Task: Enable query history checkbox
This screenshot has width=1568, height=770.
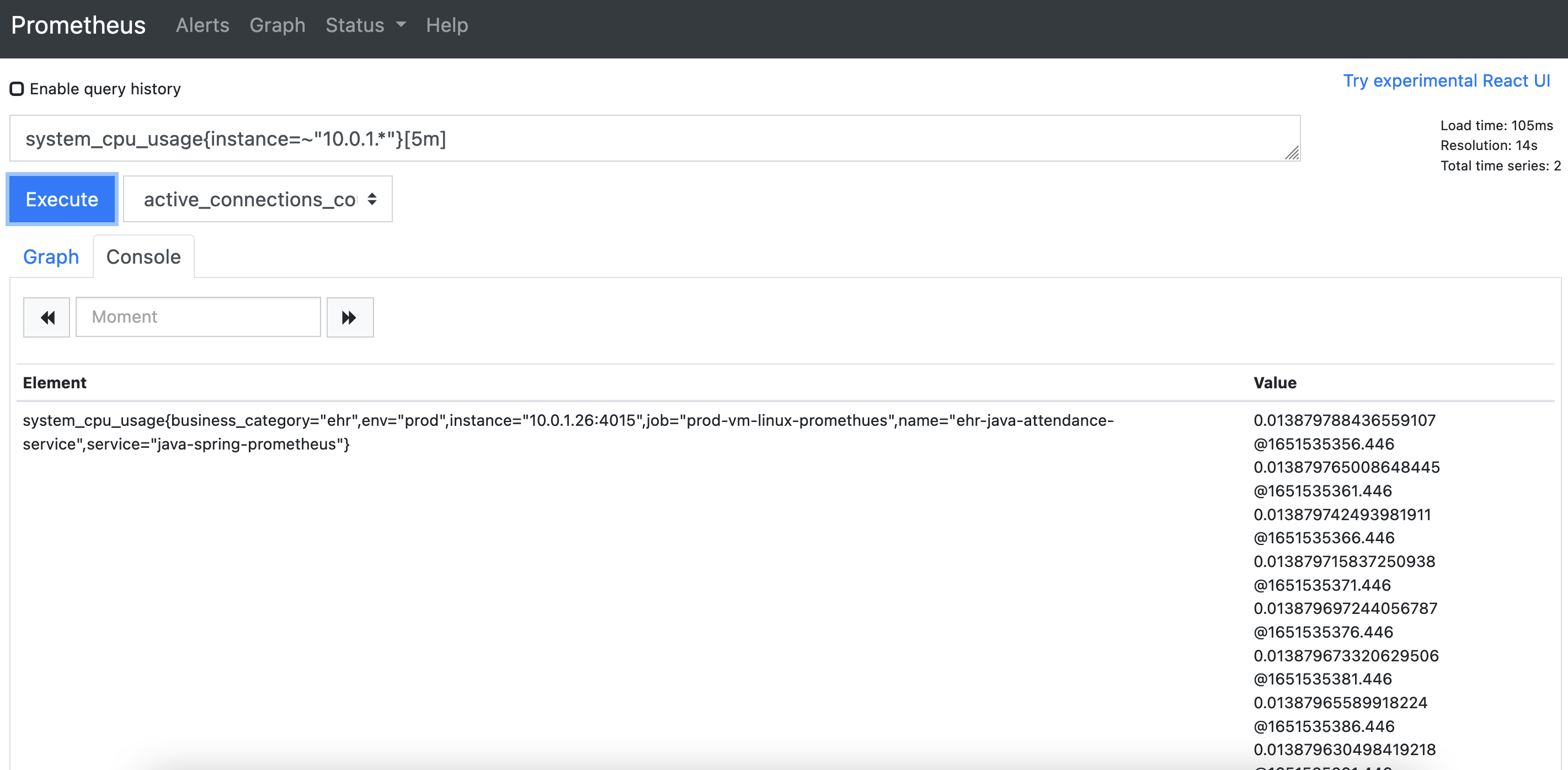Action: pos(17,89)
